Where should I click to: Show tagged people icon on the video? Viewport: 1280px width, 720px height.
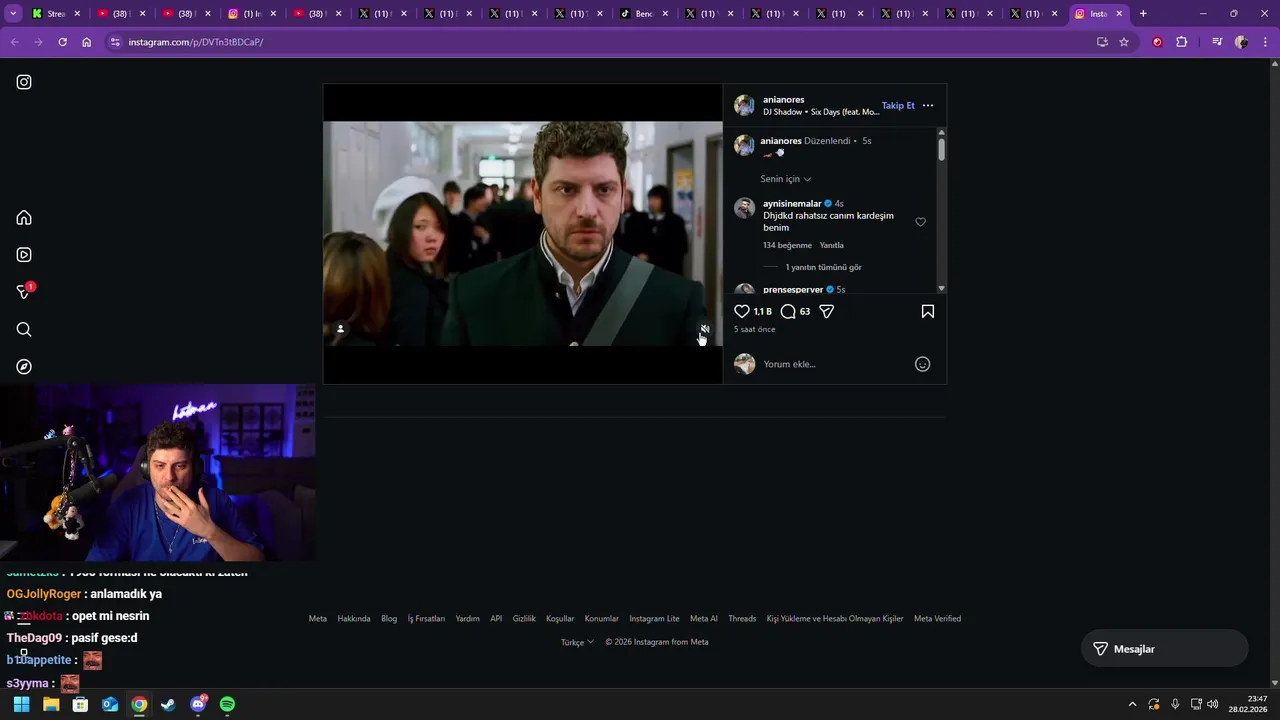(340, 329)
